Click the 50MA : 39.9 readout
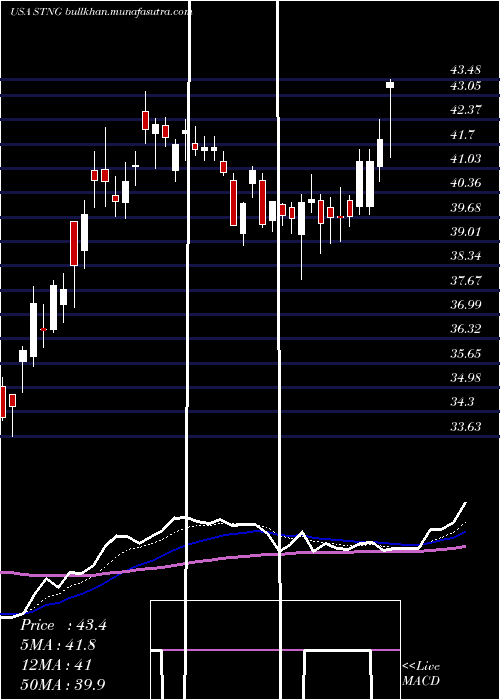 coord(63,684)
